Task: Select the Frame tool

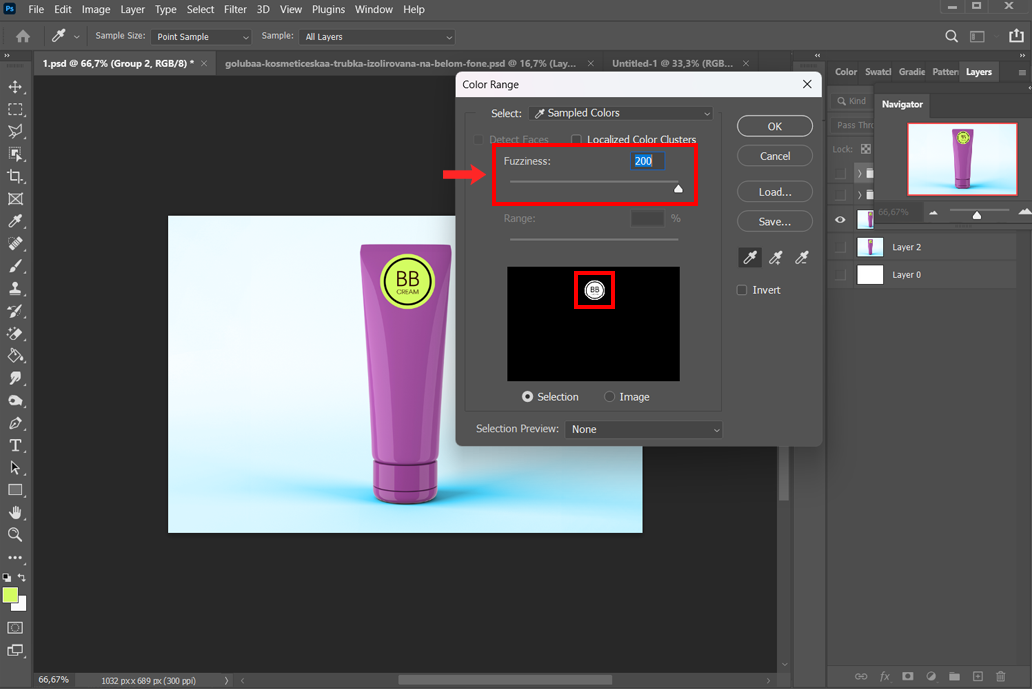Action: coord(15,199)
